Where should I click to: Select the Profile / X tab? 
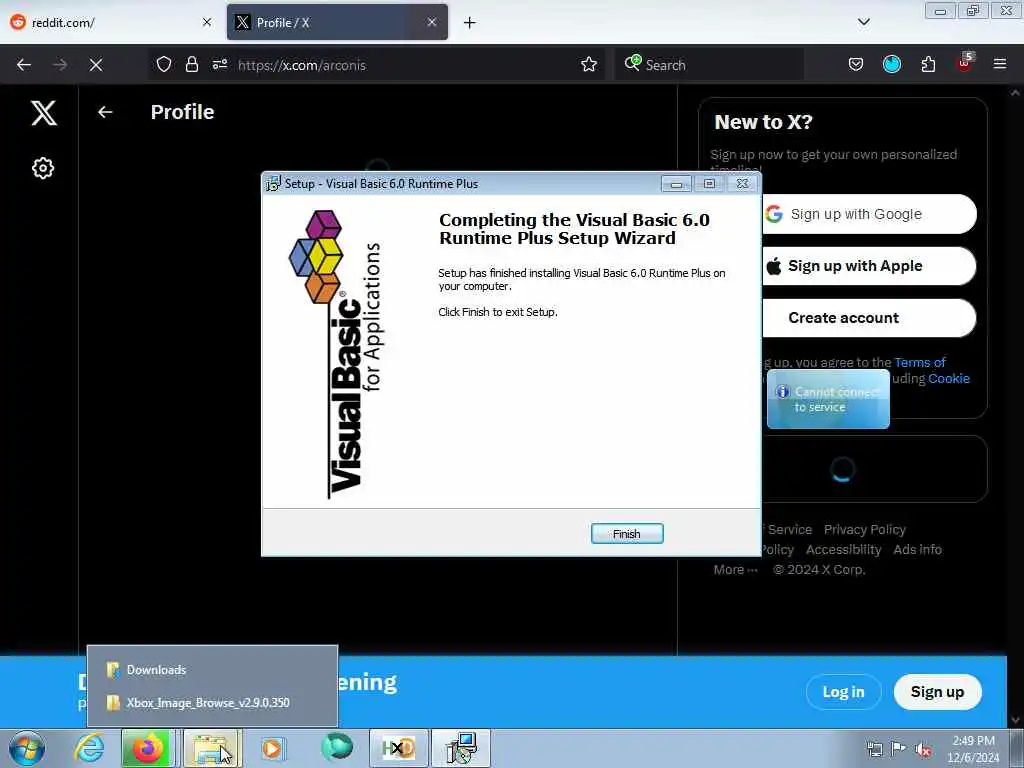337,22
